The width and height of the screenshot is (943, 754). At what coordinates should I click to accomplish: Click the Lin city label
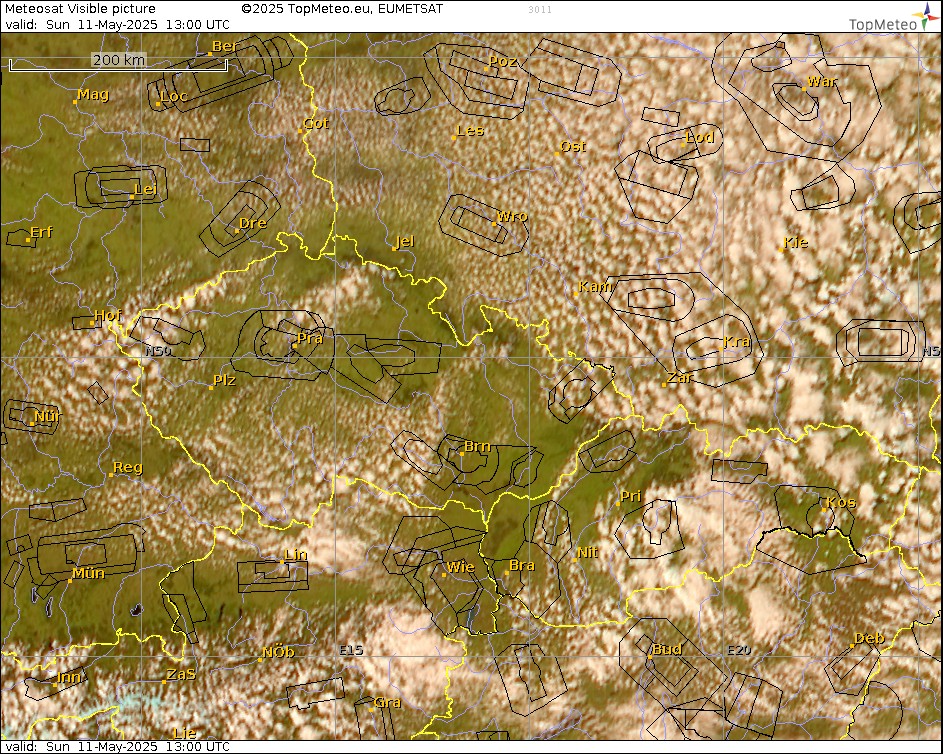295,554
